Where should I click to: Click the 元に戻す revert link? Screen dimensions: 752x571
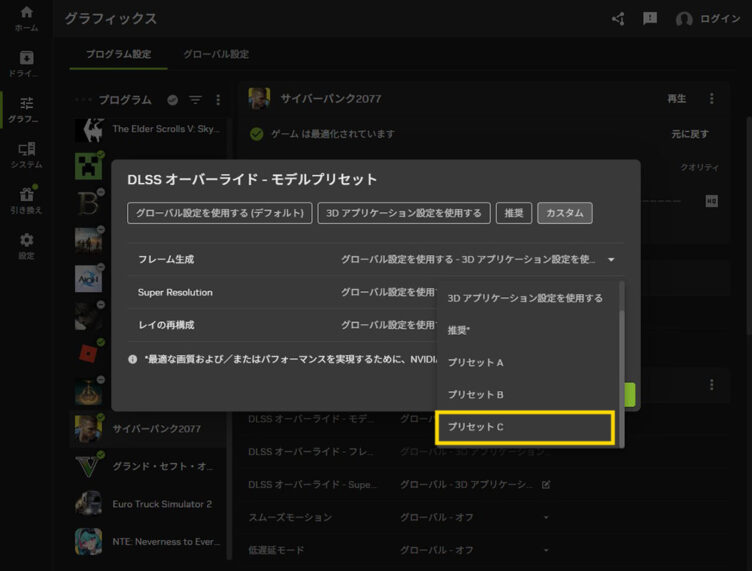[690, 134]
